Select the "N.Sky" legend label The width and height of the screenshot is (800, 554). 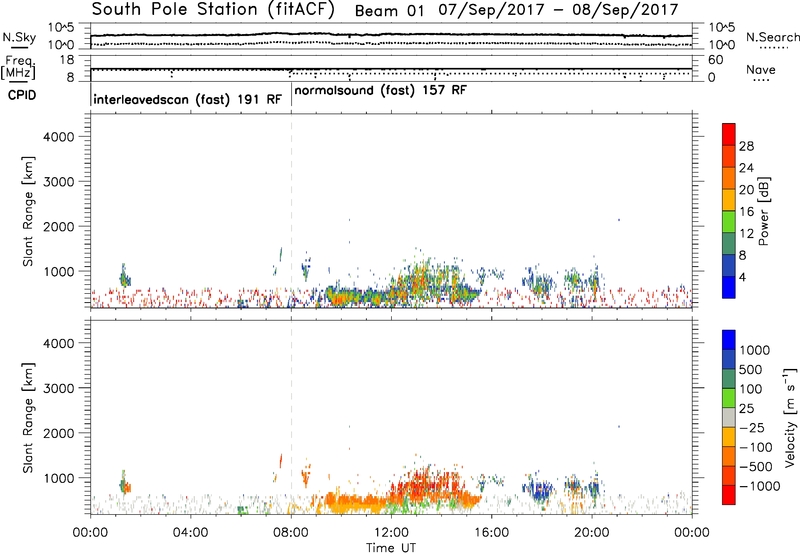[19, 37]
